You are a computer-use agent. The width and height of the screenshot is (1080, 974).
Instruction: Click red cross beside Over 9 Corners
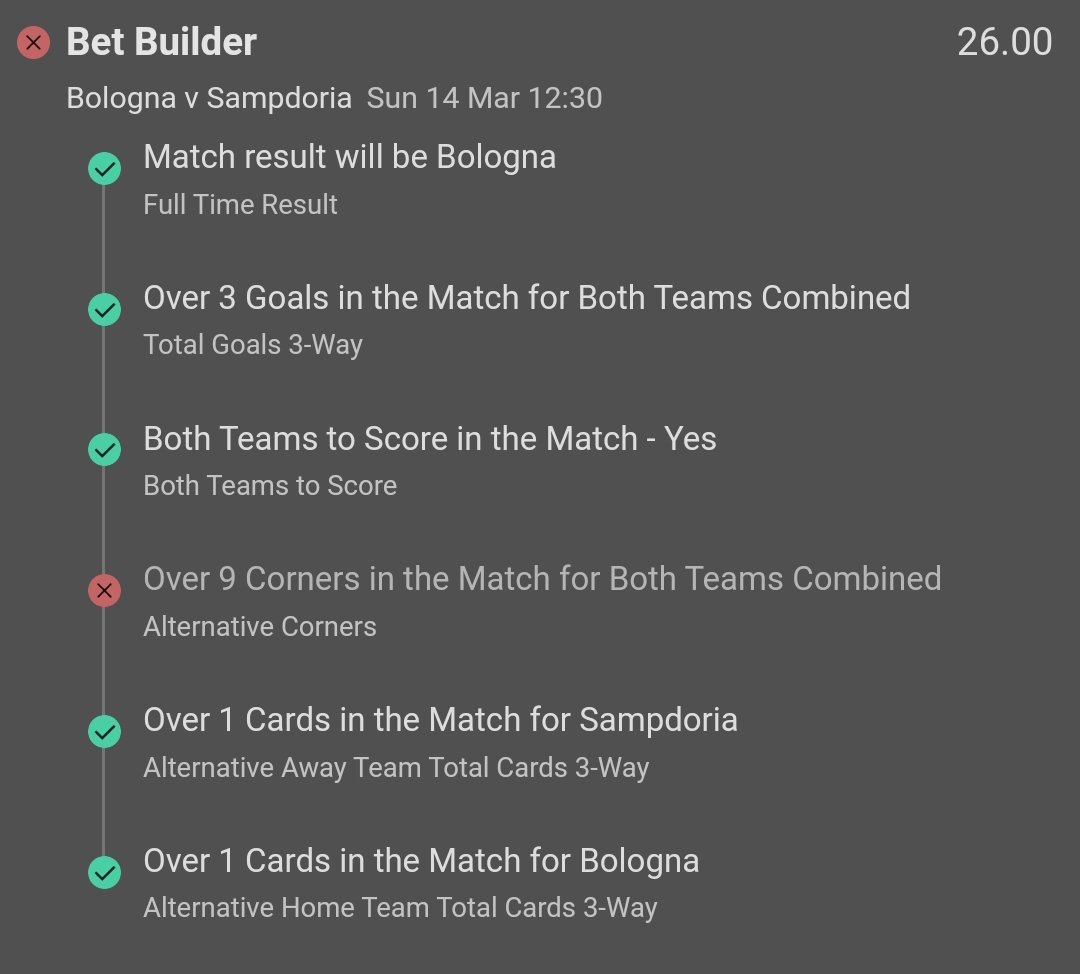[104, 591]
